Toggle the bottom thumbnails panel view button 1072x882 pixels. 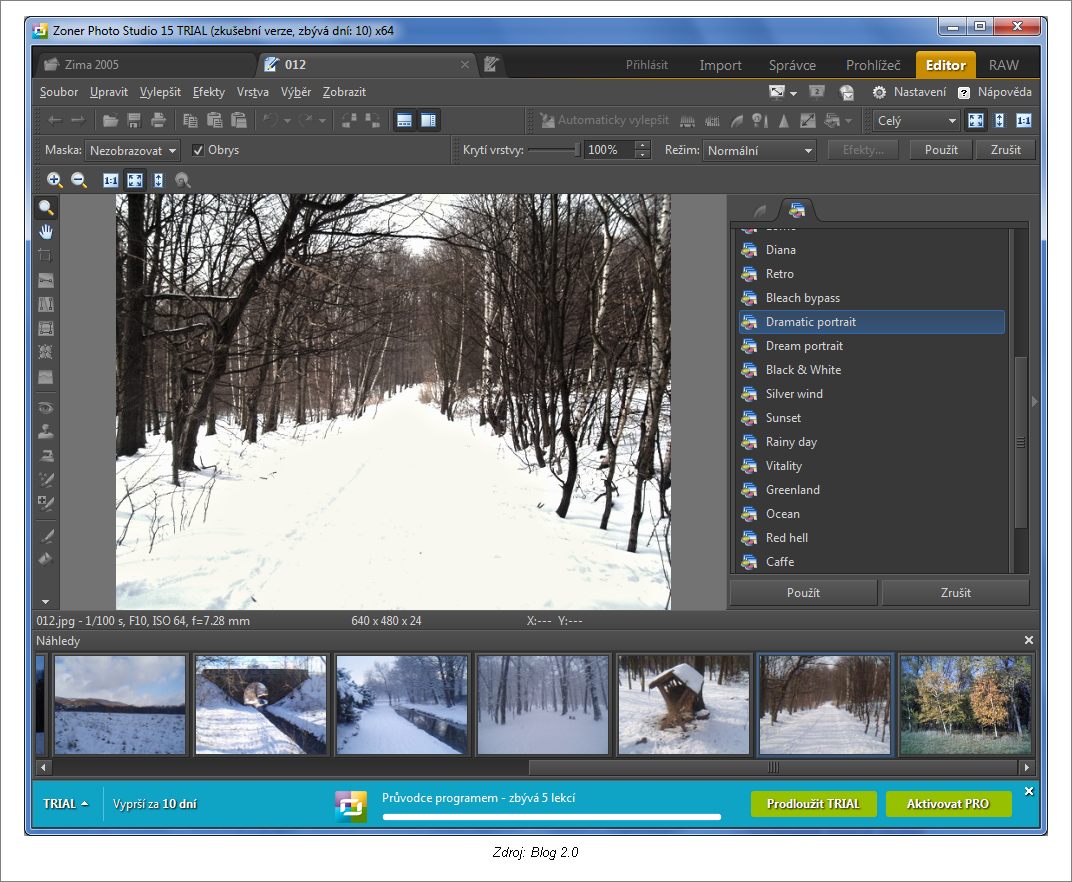click(x=405, y=121)
